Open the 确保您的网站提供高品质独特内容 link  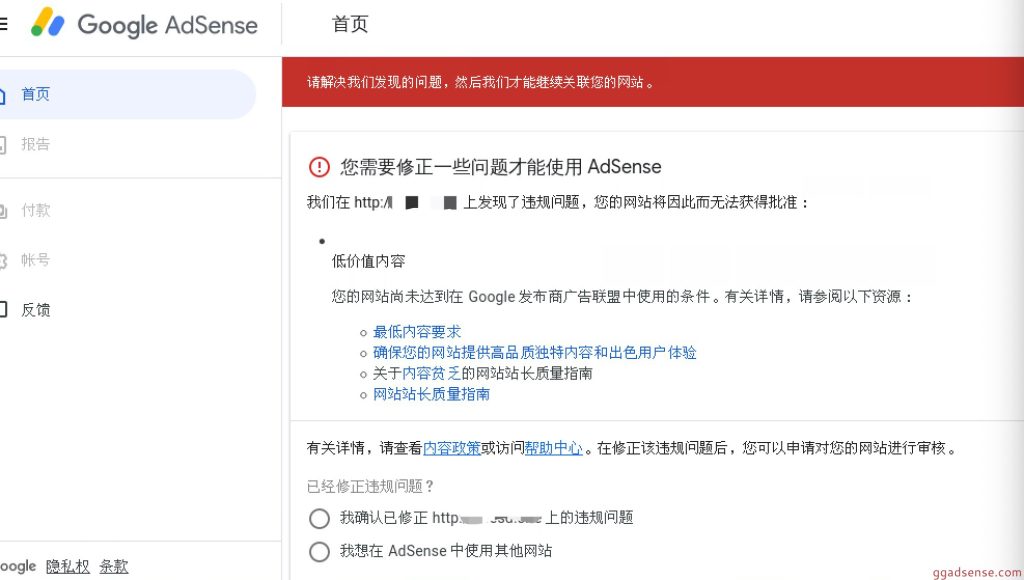[534, 353]
